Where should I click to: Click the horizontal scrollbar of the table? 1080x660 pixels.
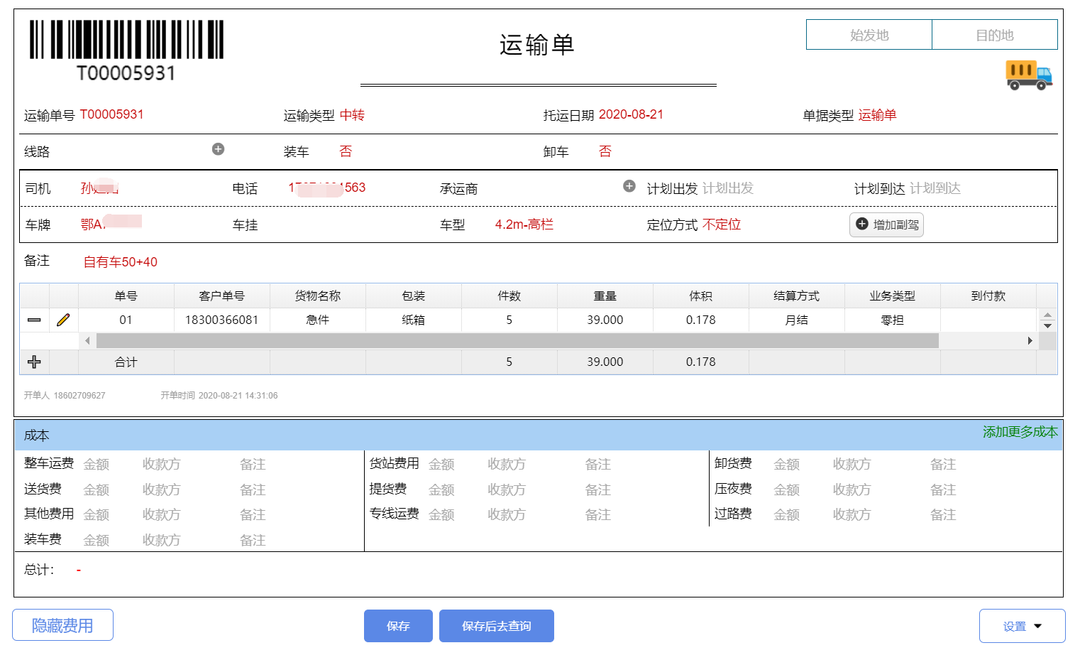517,340
